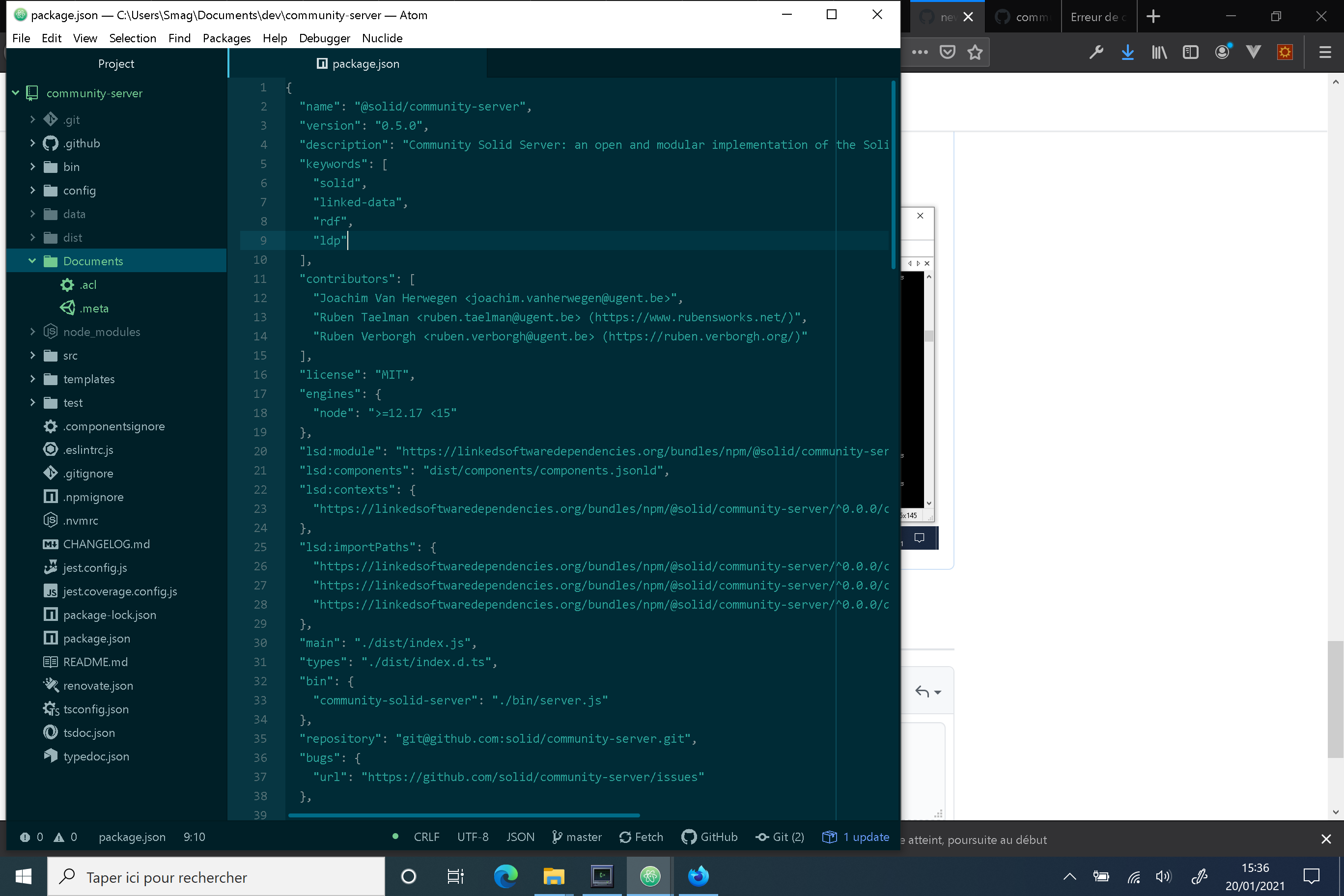This screenshot has width=1344, height=896.
Task: Open the Debugger menu
Action: 324,38
